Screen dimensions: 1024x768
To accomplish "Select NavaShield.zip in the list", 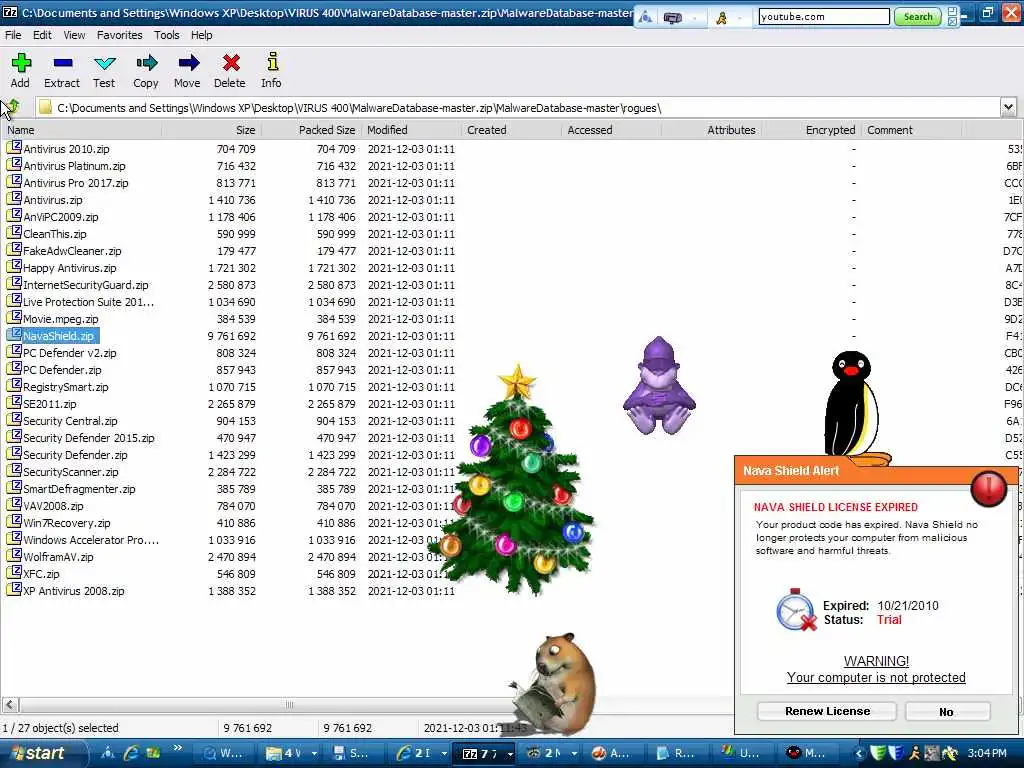I will pyautogui.click(x=52, y=336).
